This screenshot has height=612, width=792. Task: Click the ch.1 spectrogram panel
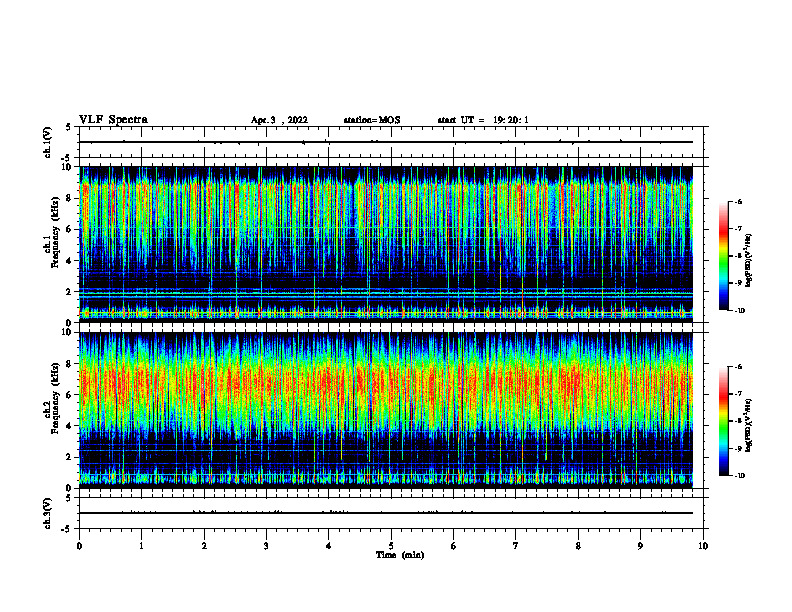[386, 244]
